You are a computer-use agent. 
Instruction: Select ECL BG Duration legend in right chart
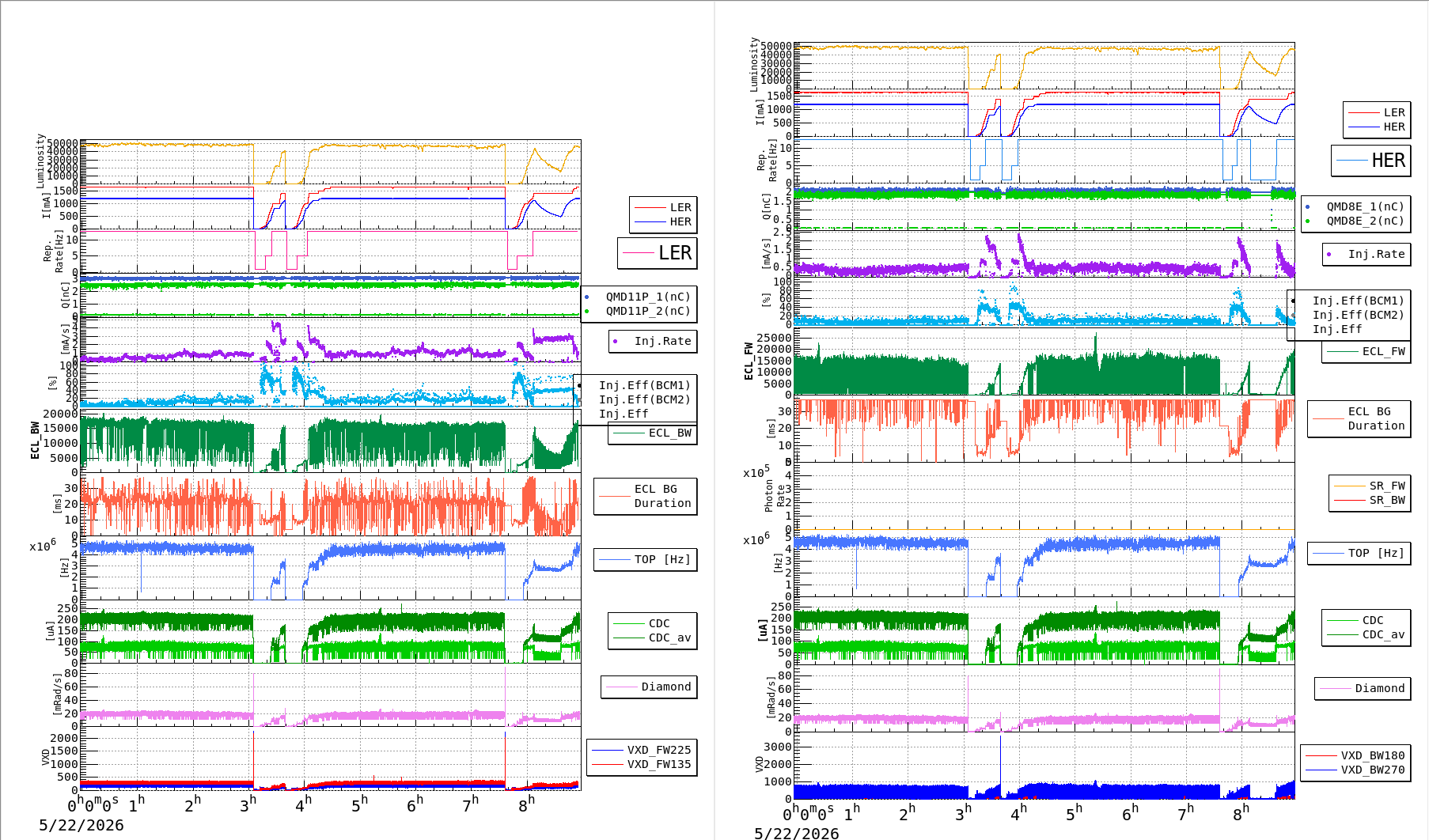1376,418
